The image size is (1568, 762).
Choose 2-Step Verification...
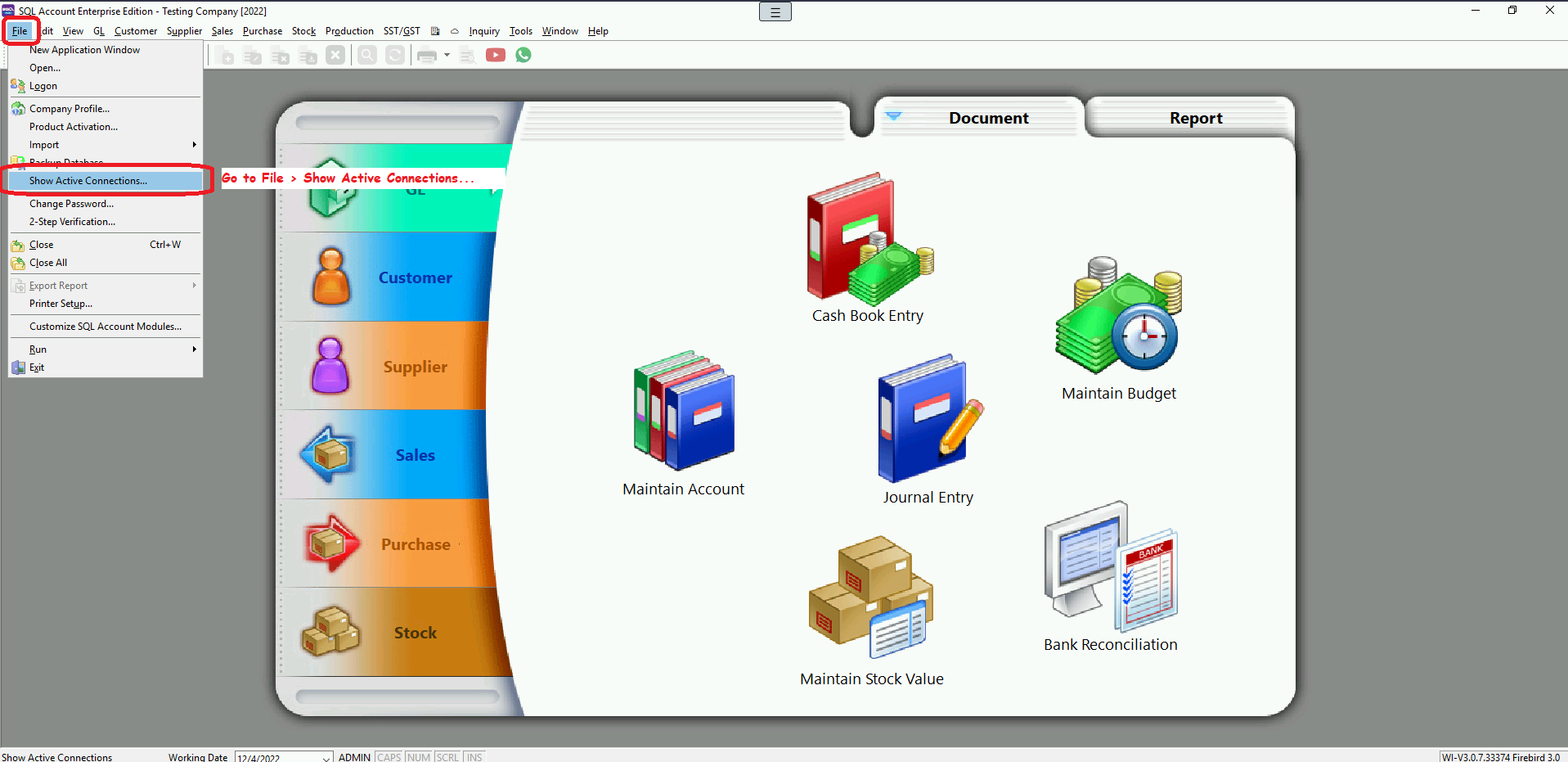[x=105, y=222]
